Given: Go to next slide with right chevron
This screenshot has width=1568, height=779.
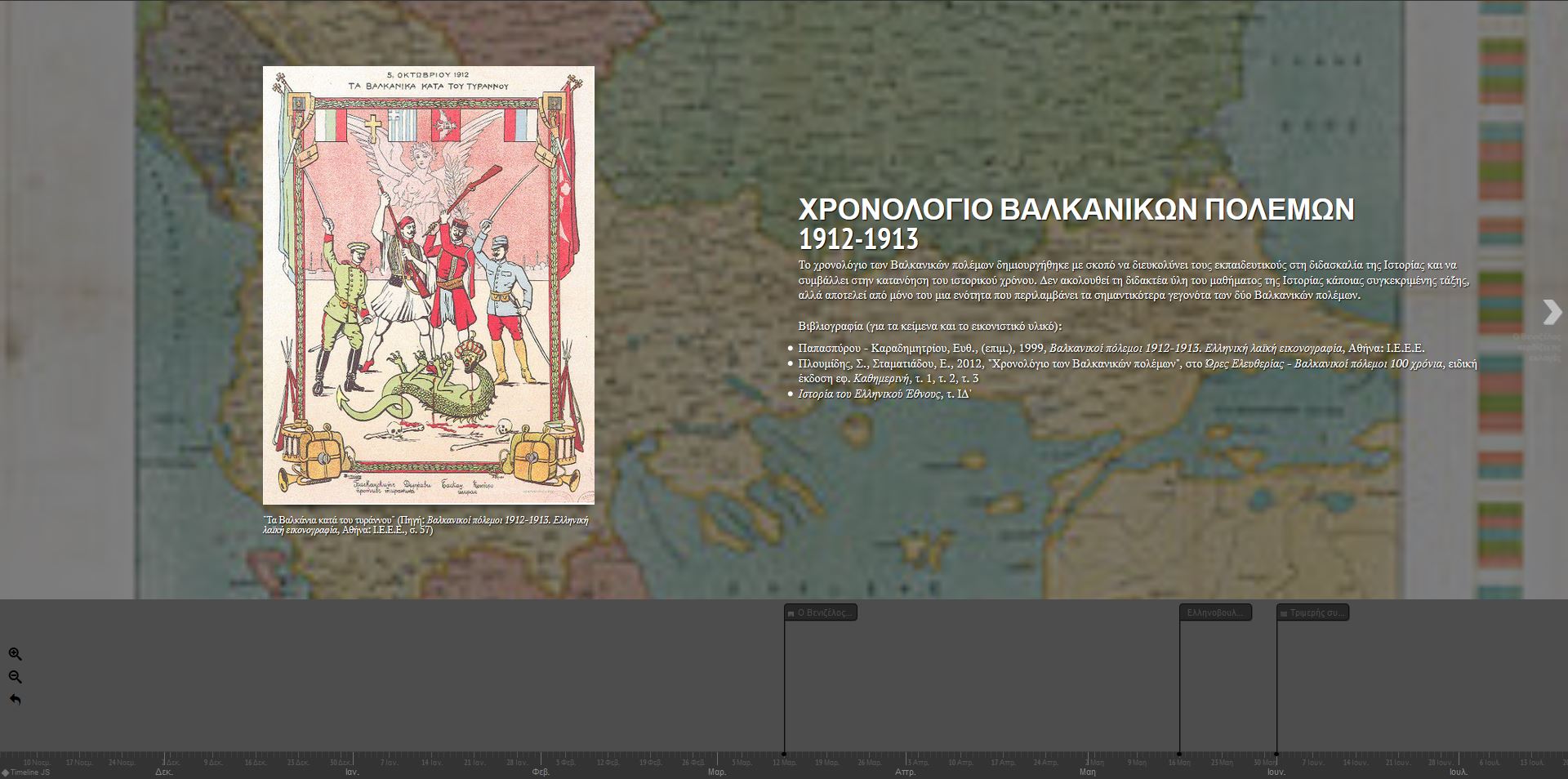Looking at the screenshot, I should pyautogui.click(x=1552, y=312).
